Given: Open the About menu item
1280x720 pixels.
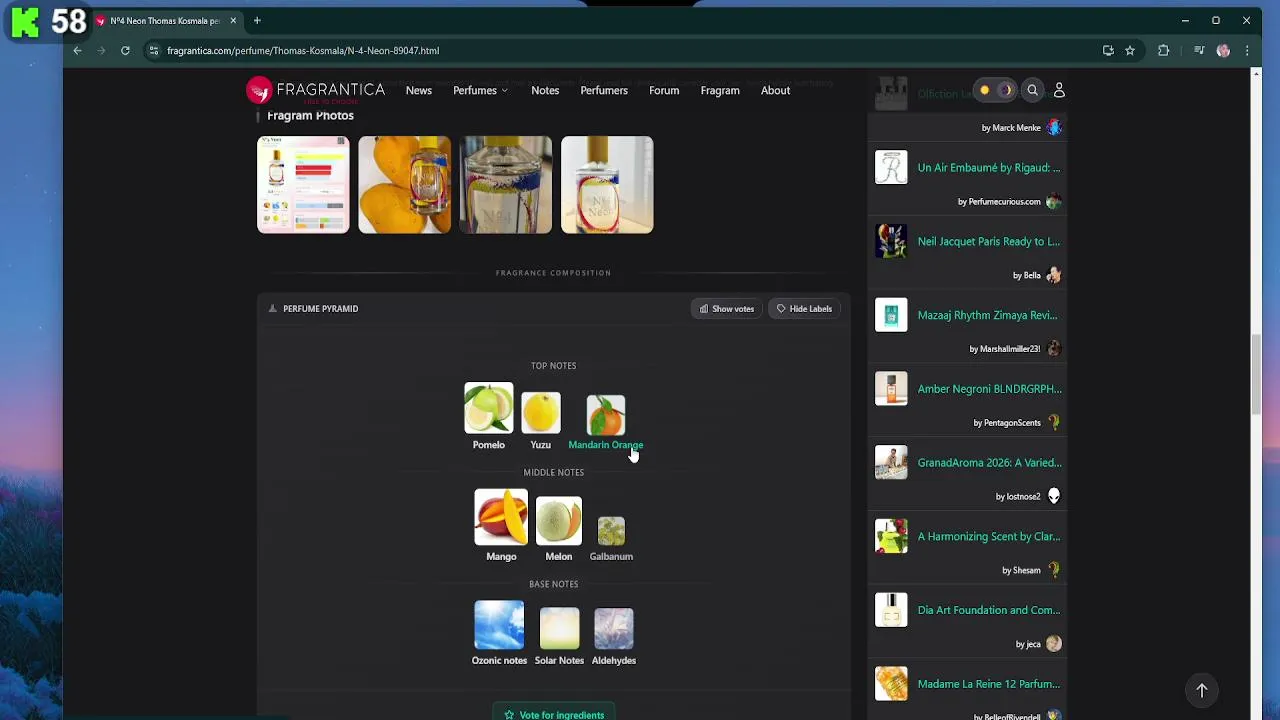Looking at the screenshot, I should [x=775, y=90].
